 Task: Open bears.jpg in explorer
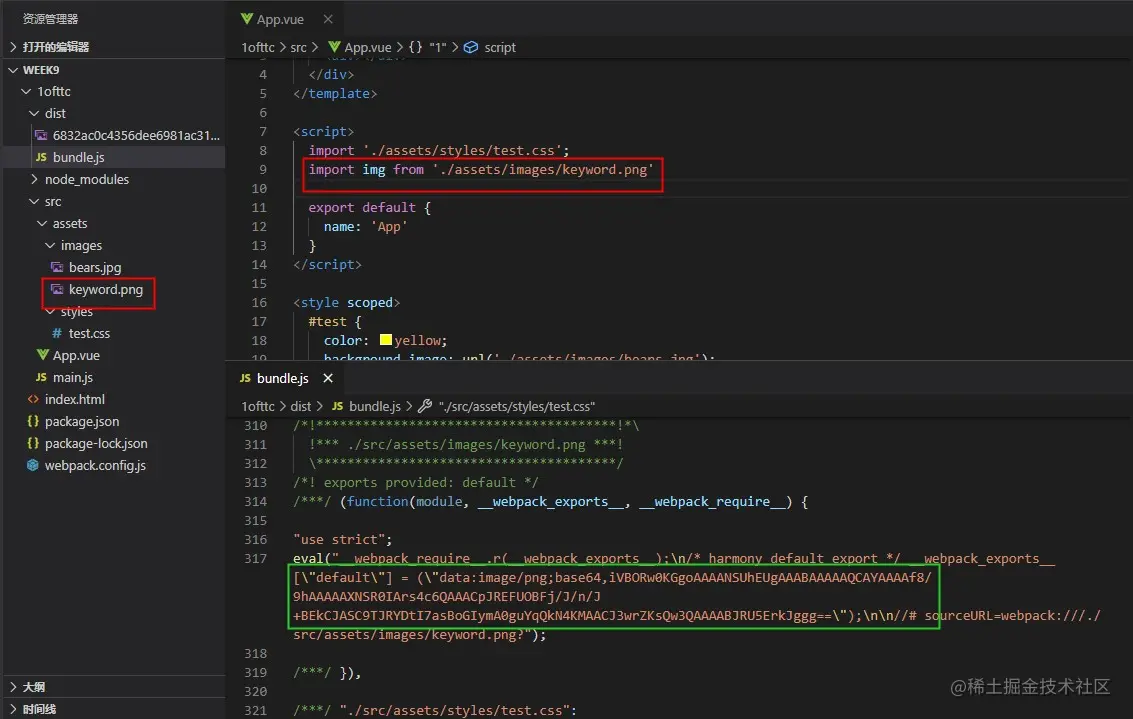click(x=95, y=267)
